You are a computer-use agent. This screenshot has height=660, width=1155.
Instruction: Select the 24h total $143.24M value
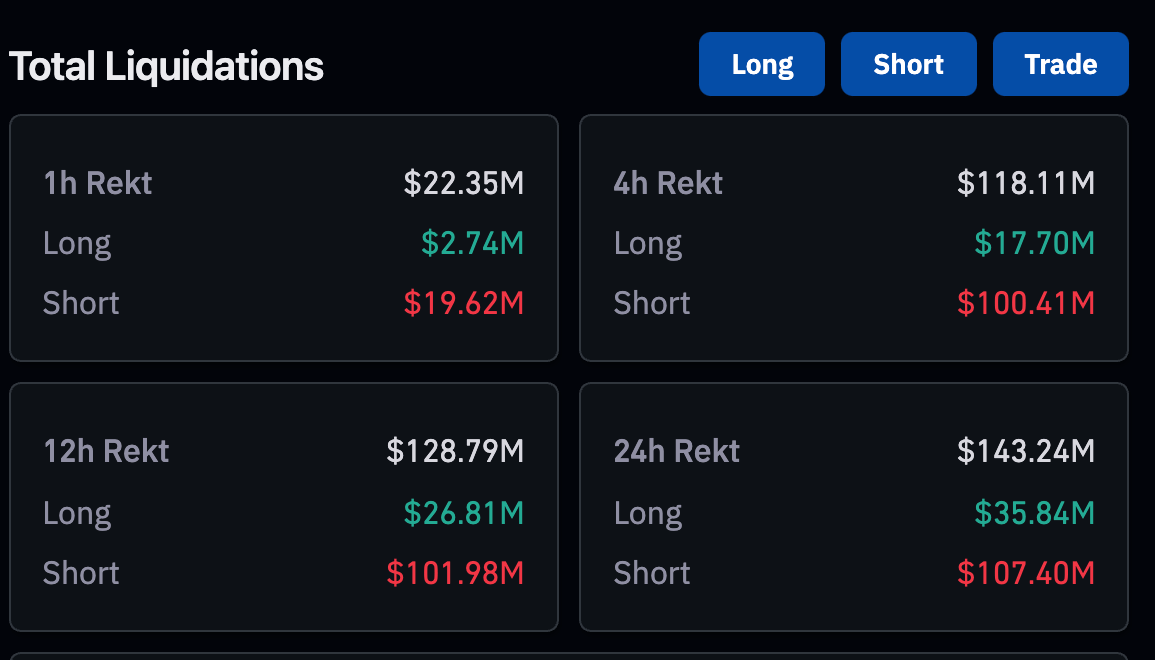(x=1026, y=451)
